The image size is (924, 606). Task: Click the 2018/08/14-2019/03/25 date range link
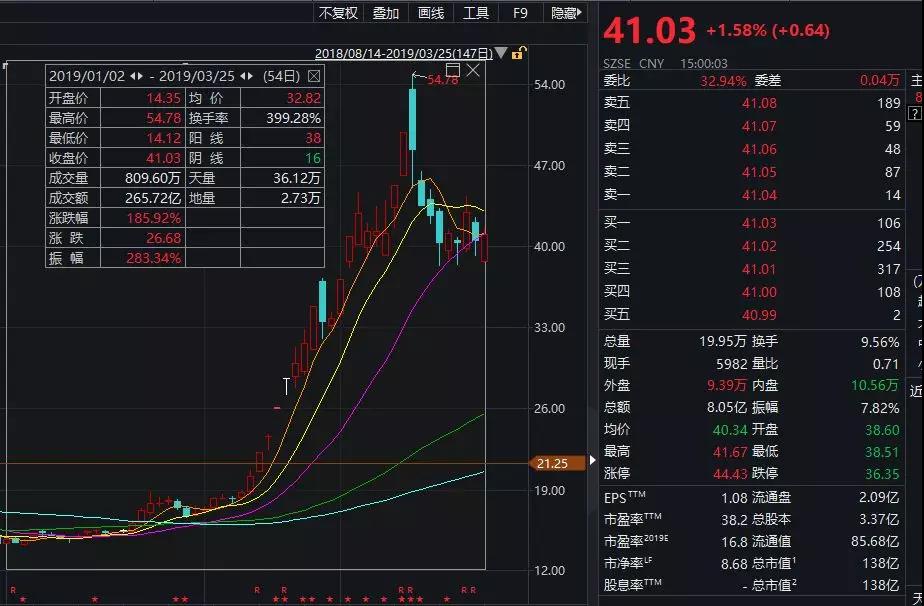click(404, 54)
